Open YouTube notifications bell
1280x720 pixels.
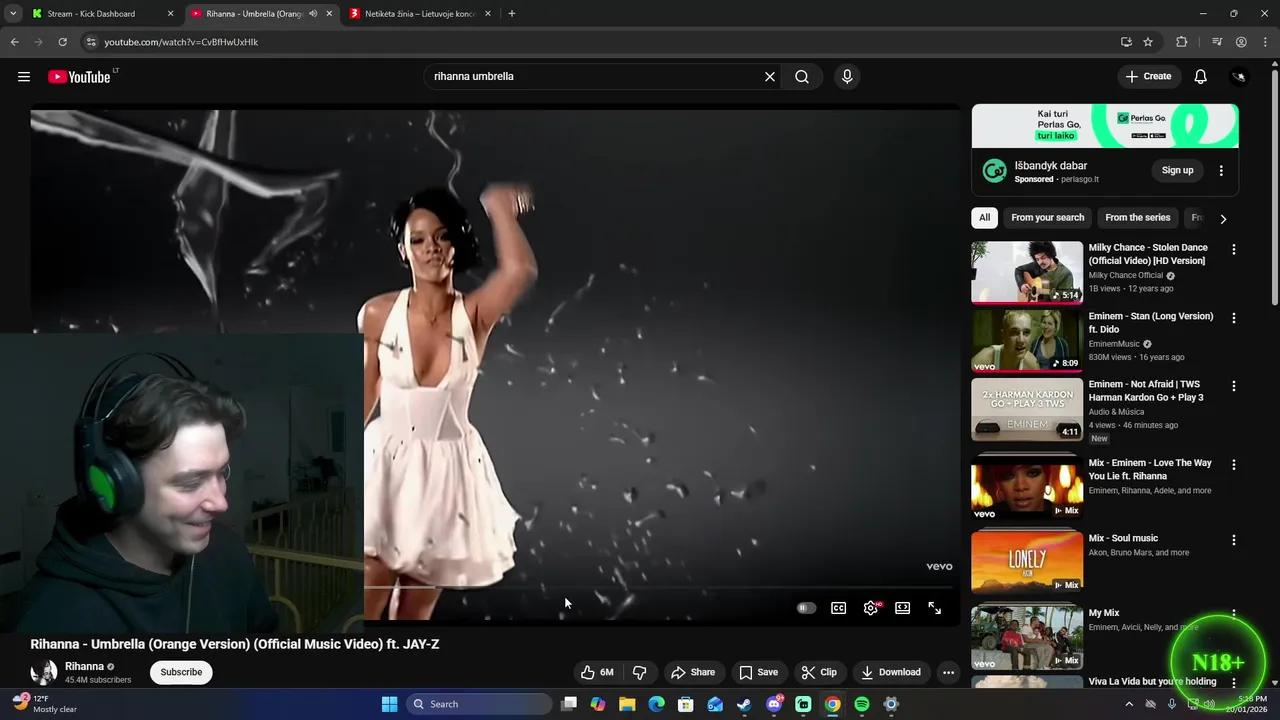click(1201, 77)
